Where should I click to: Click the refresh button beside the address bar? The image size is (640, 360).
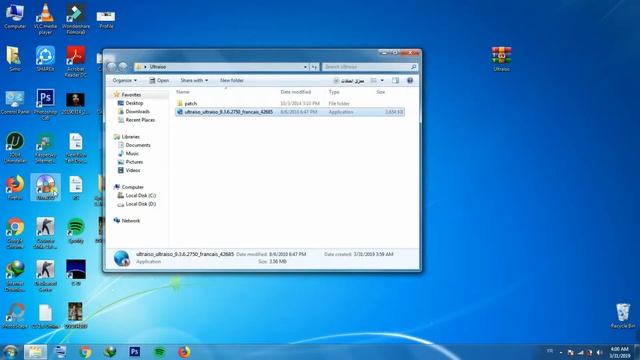(x=314, y=67)
